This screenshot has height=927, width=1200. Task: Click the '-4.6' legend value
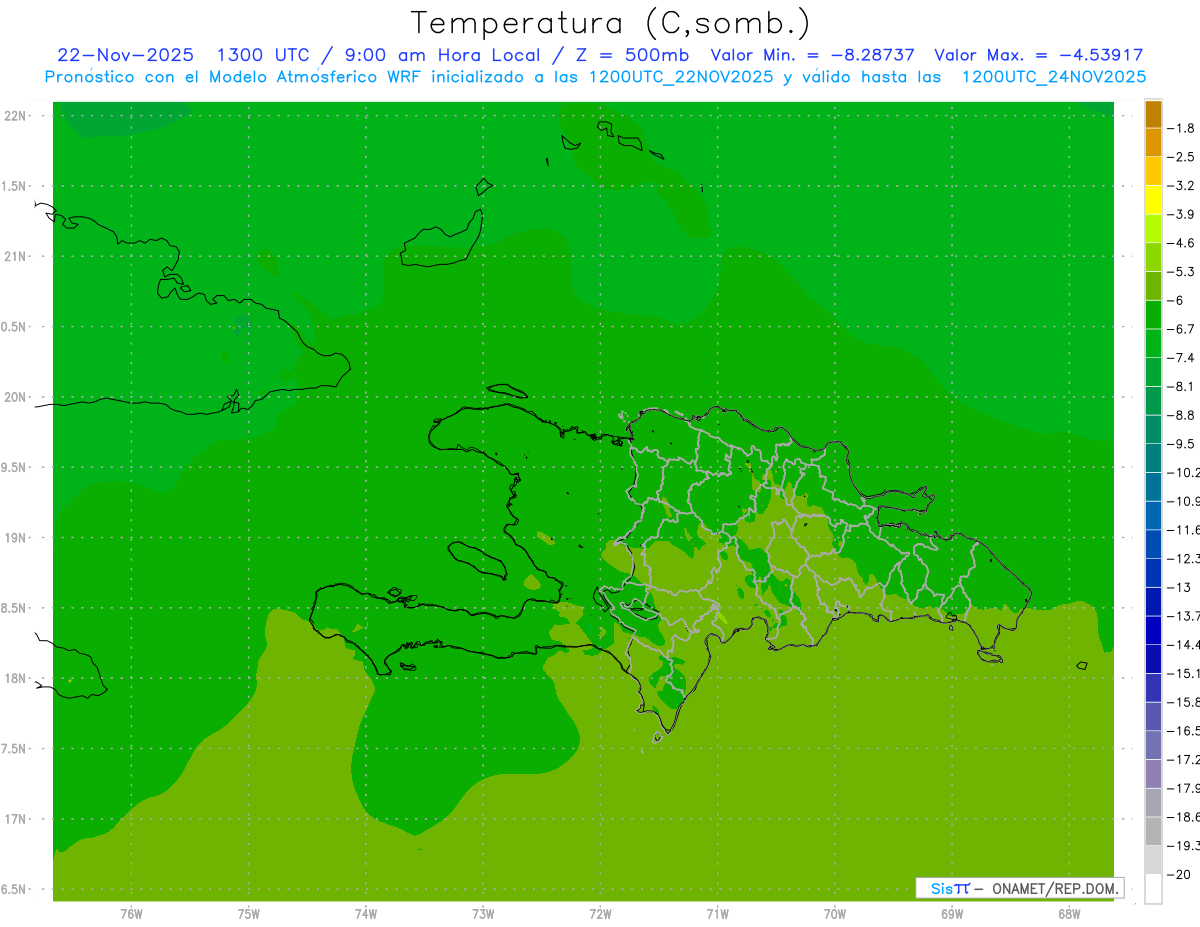[x=1181, y=243]
